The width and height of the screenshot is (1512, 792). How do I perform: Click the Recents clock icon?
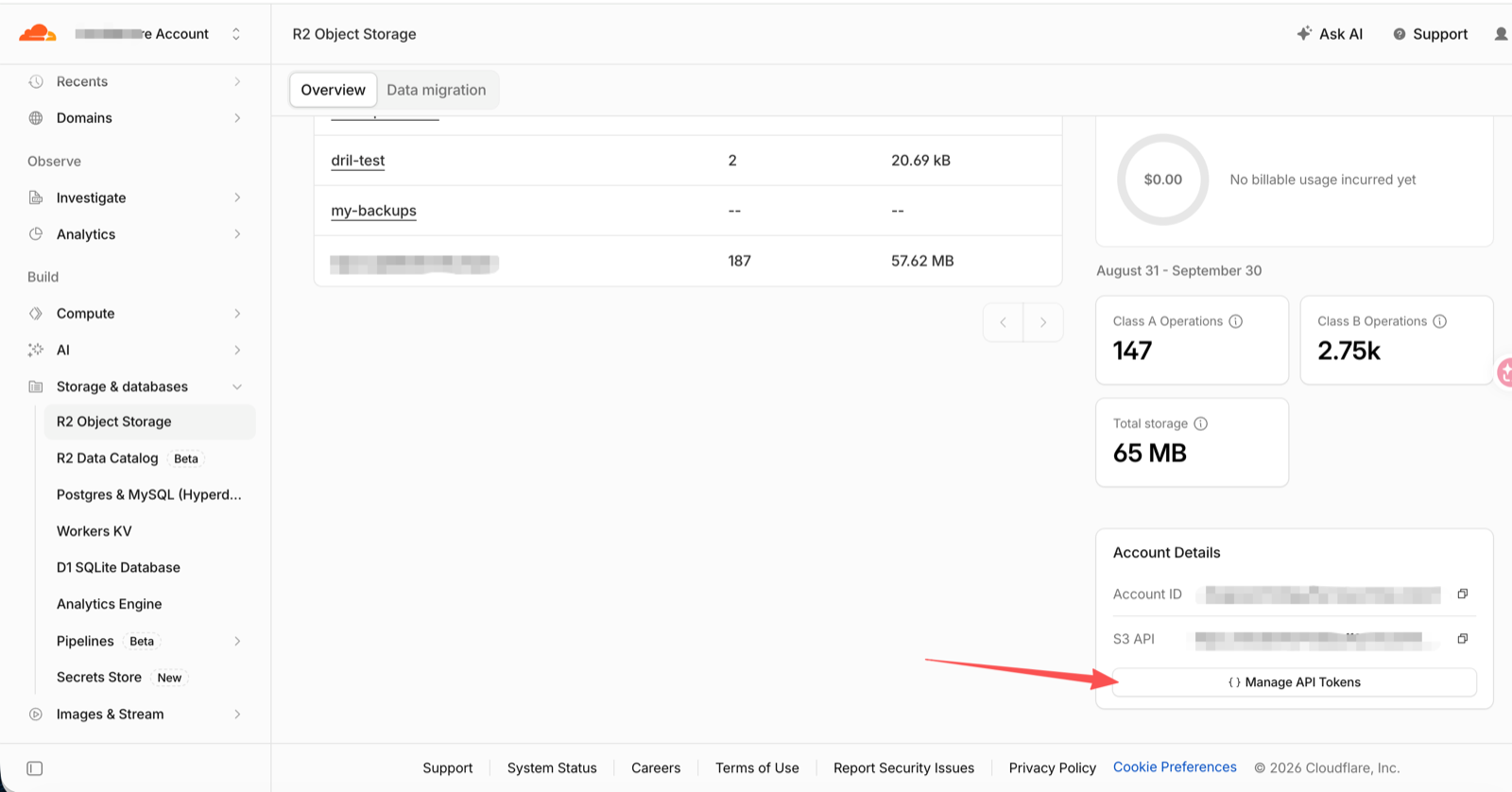tap(36, 81)
